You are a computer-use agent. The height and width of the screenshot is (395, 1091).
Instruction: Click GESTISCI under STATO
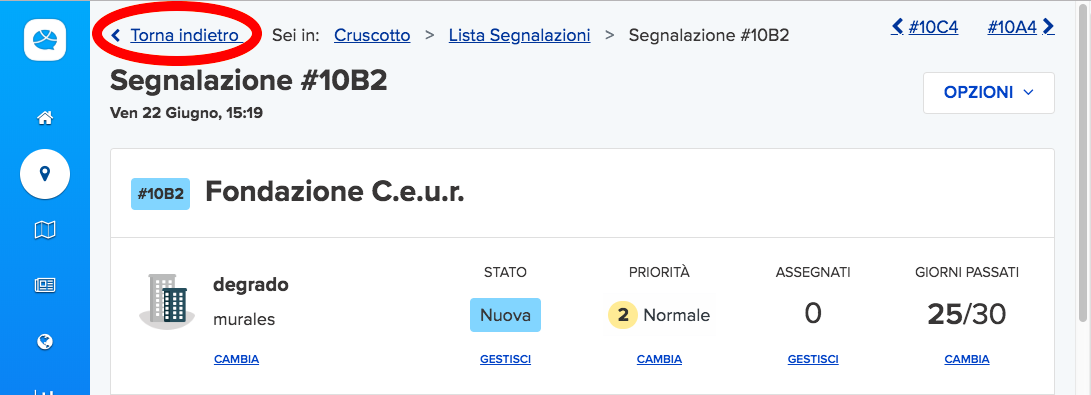point(505,360)
